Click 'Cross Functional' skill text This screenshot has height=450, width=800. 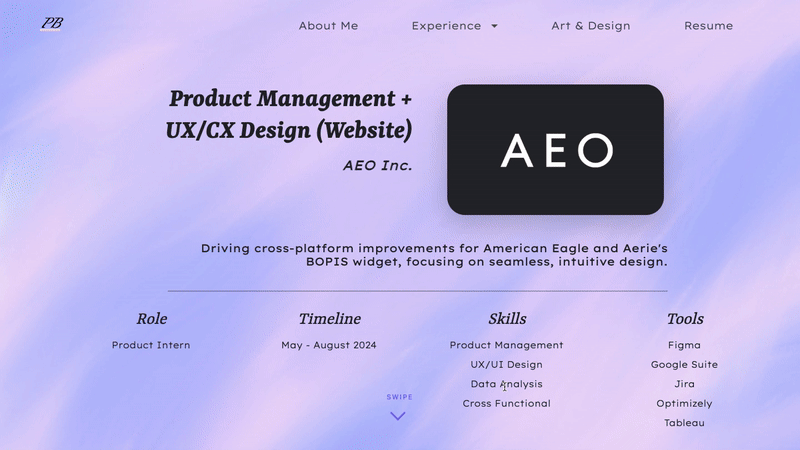507,404
